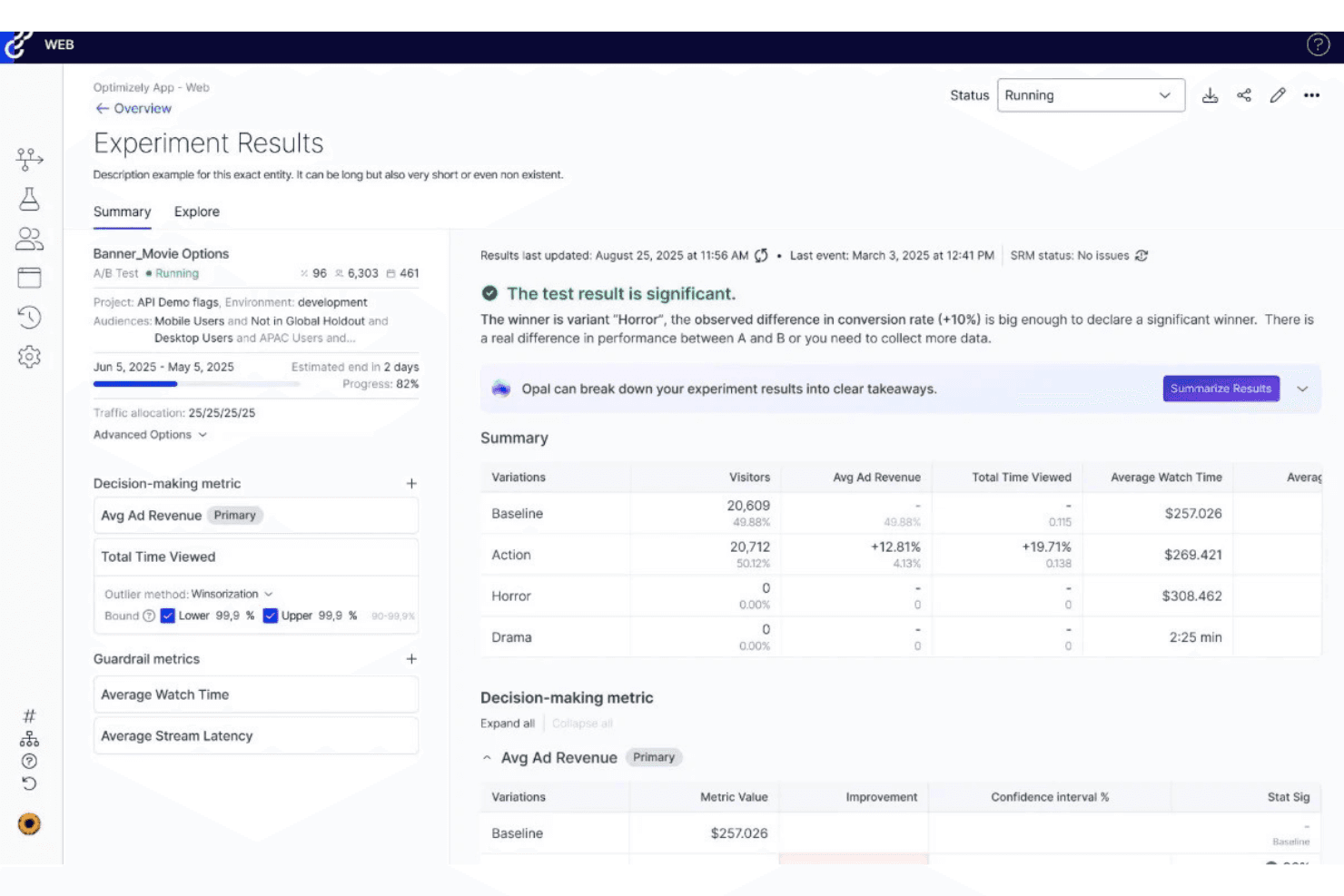The height and width of the screenshot is (896, 1344).
Task: Switch to the Explore tab
Action: click(x=197, y=212)
